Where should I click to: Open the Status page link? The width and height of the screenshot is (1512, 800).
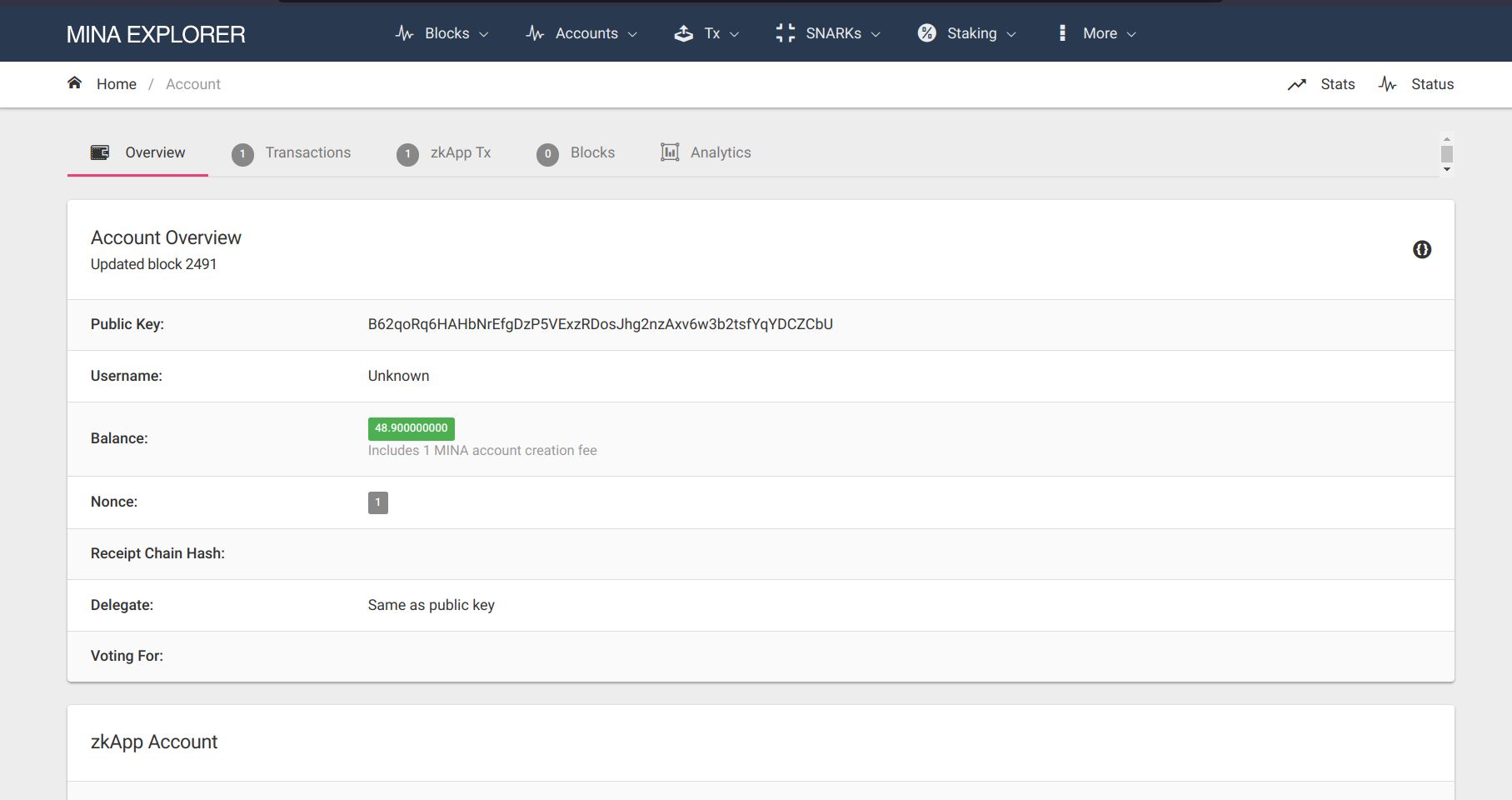(1432, 84)
